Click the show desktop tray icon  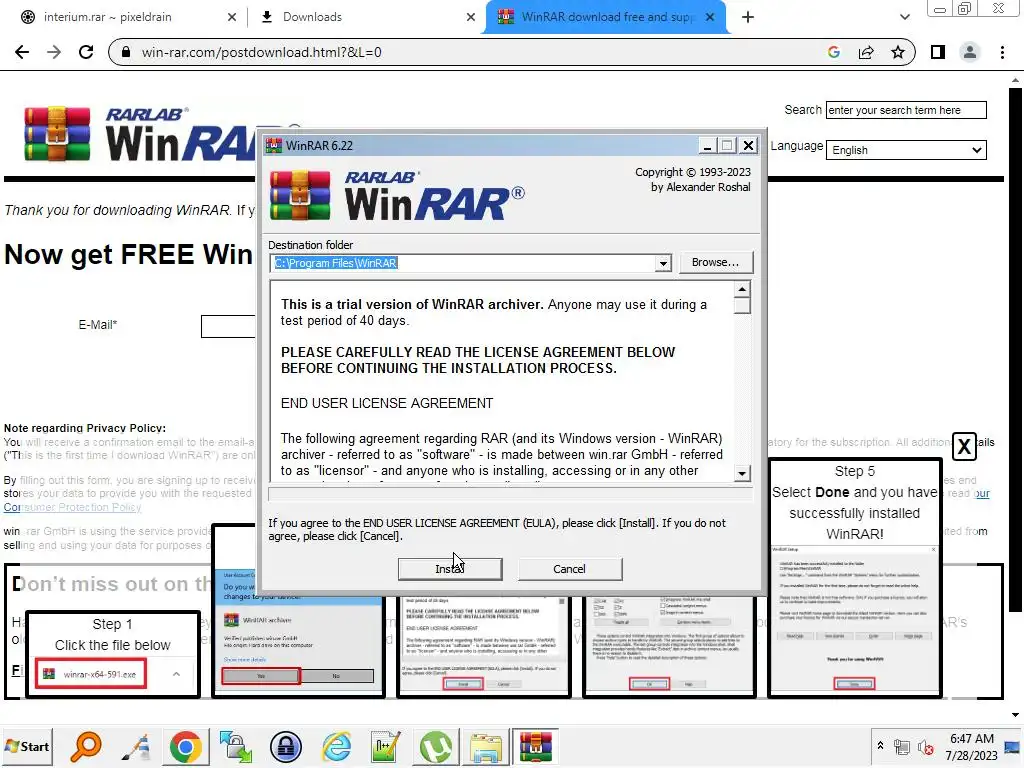pyautogui.click(x=1012, y=747)
